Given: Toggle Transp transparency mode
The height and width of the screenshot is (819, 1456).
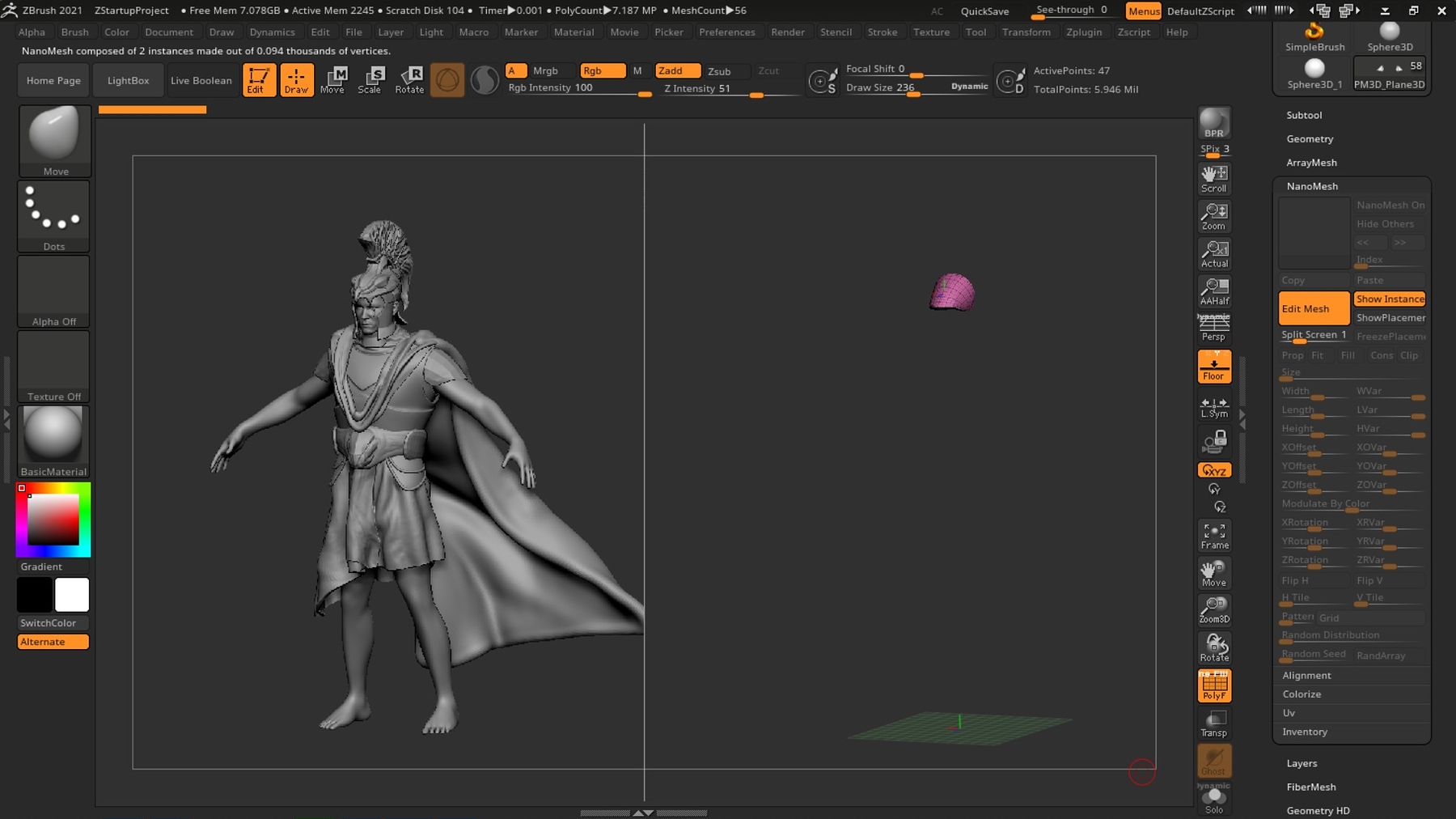Looking at the screenshot, I should pyautogui.click(x=1213, y=721).
